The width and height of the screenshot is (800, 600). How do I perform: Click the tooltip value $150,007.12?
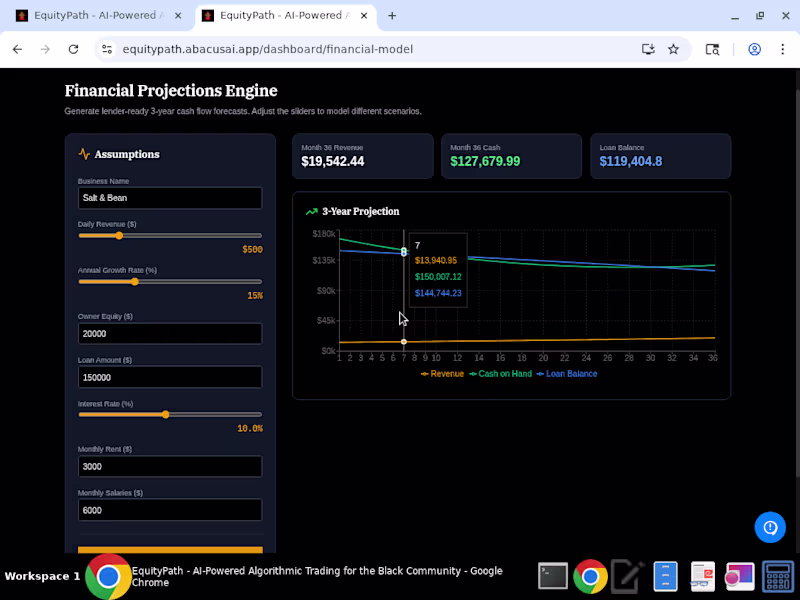[x=438, y=277]
